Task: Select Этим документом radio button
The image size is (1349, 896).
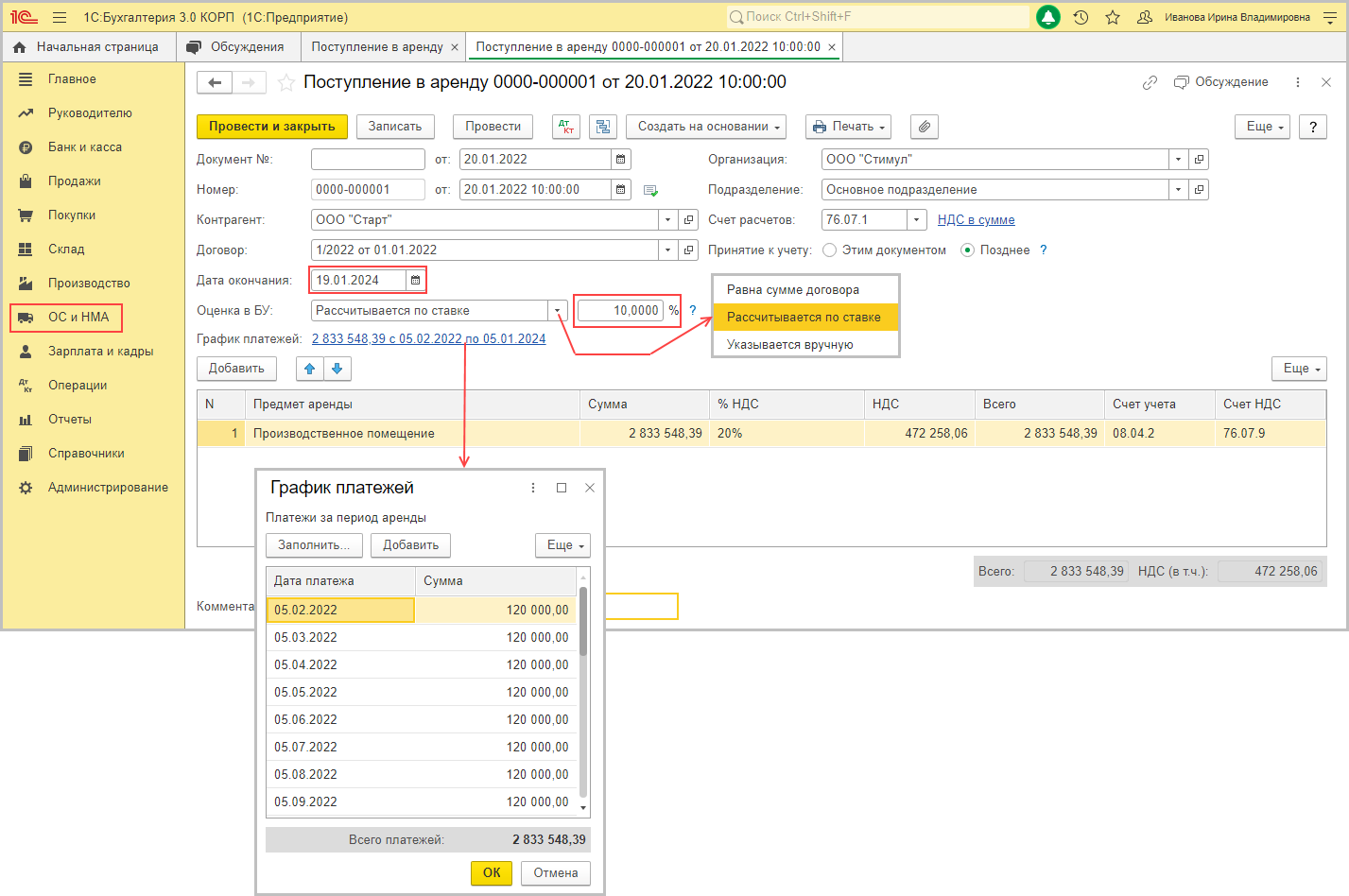Action: click(x=830, y=250)
